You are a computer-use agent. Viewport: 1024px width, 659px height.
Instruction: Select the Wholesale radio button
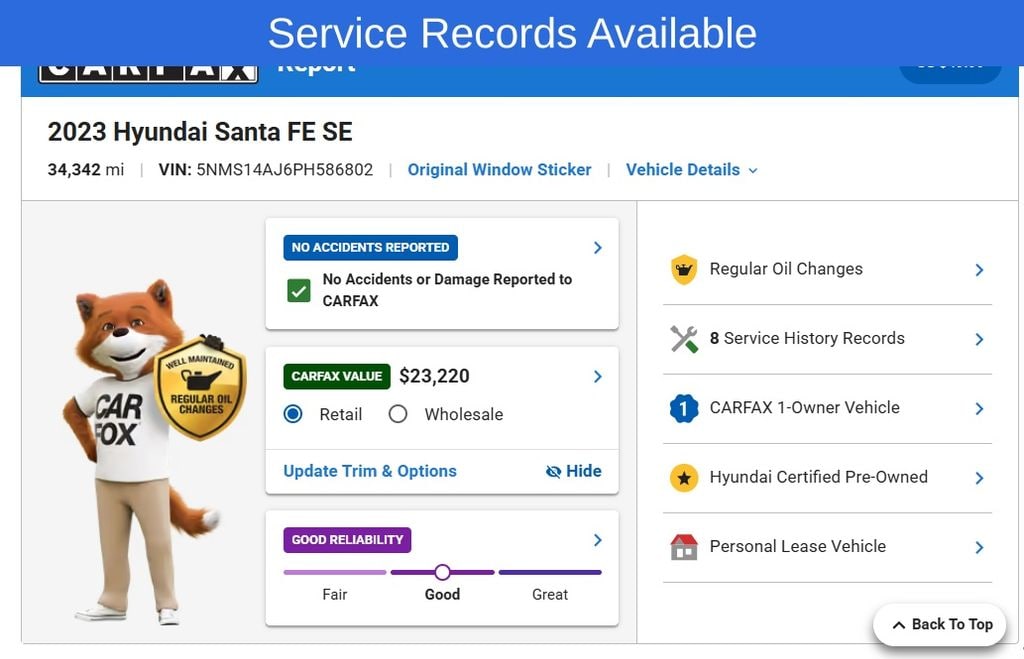tap(398, 414)
